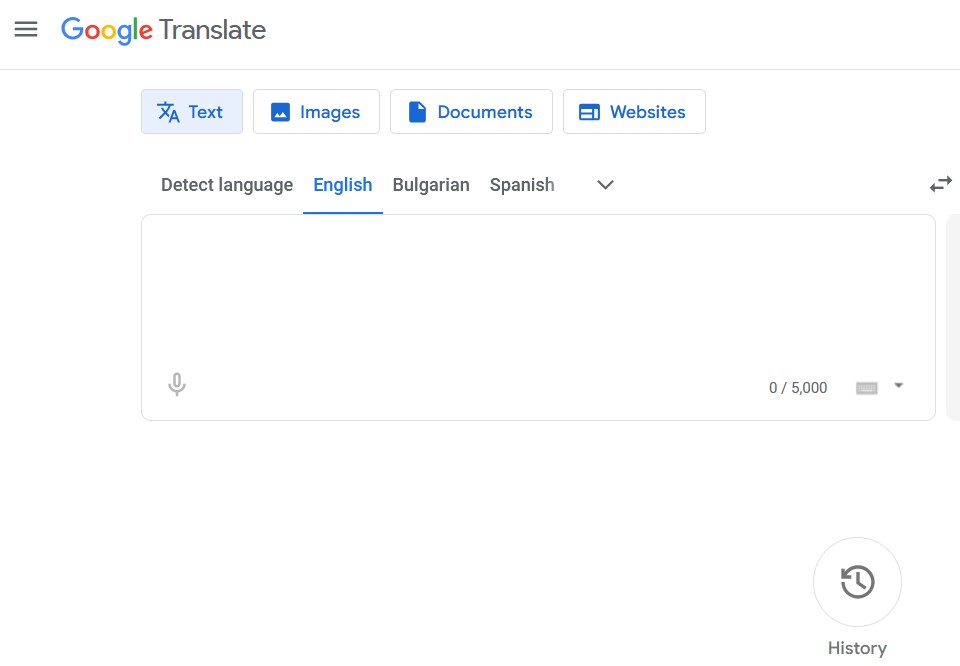The height and width of the screenshot is (666, 960).
Task: Open translation History clock icon
Action: click(x=857, y=582)
